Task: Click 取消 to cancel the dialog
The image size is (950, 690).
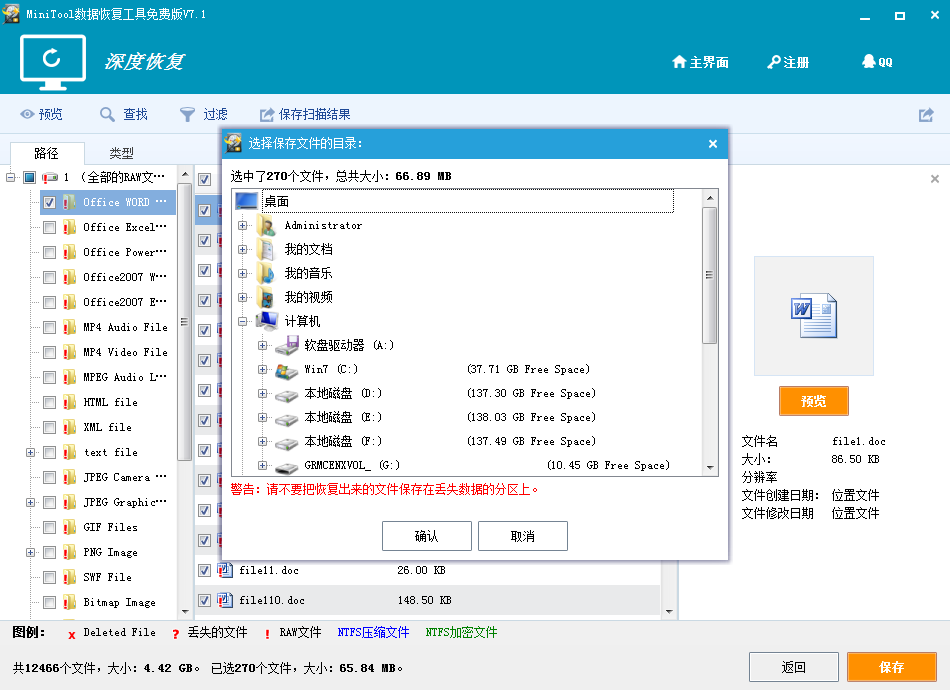Action: 523,536
